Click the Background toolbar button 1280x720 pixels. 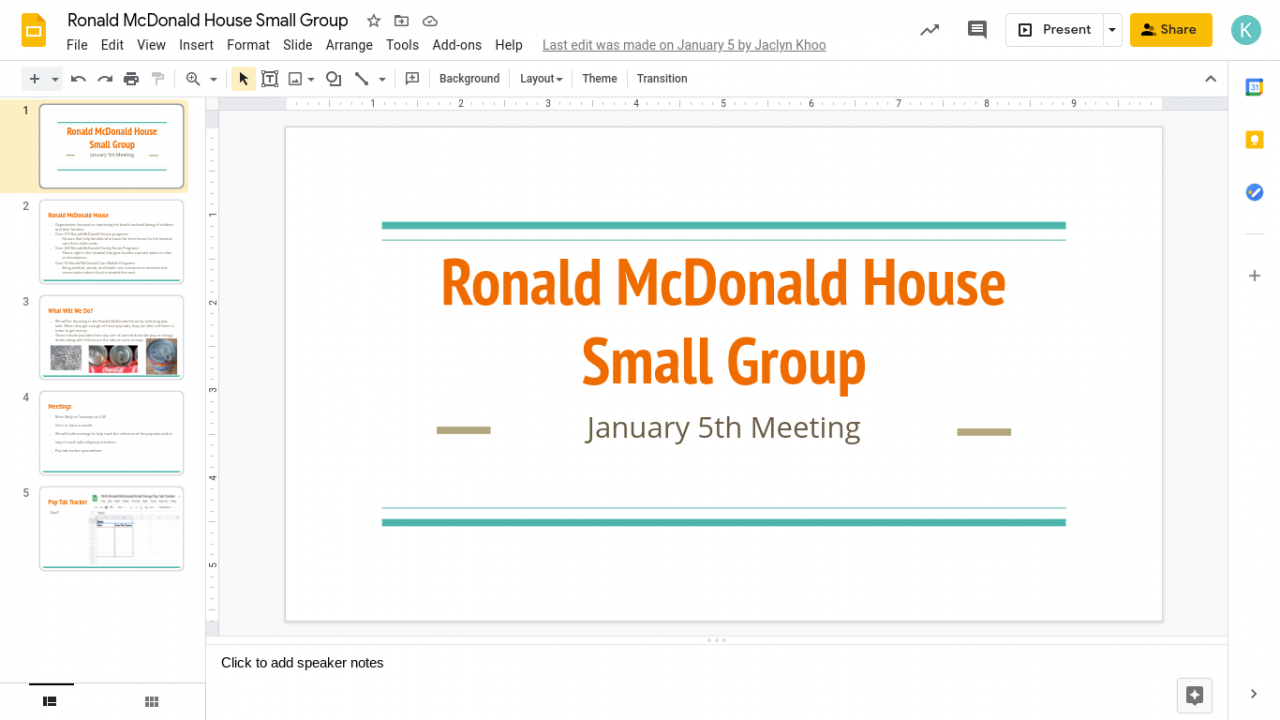pos(469,79)
